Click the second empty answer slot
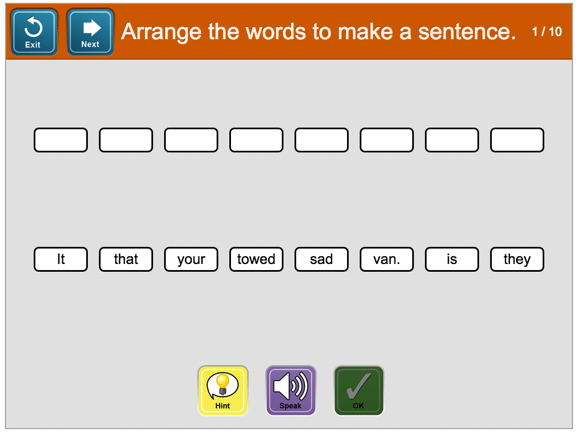 tap(126, 140)
